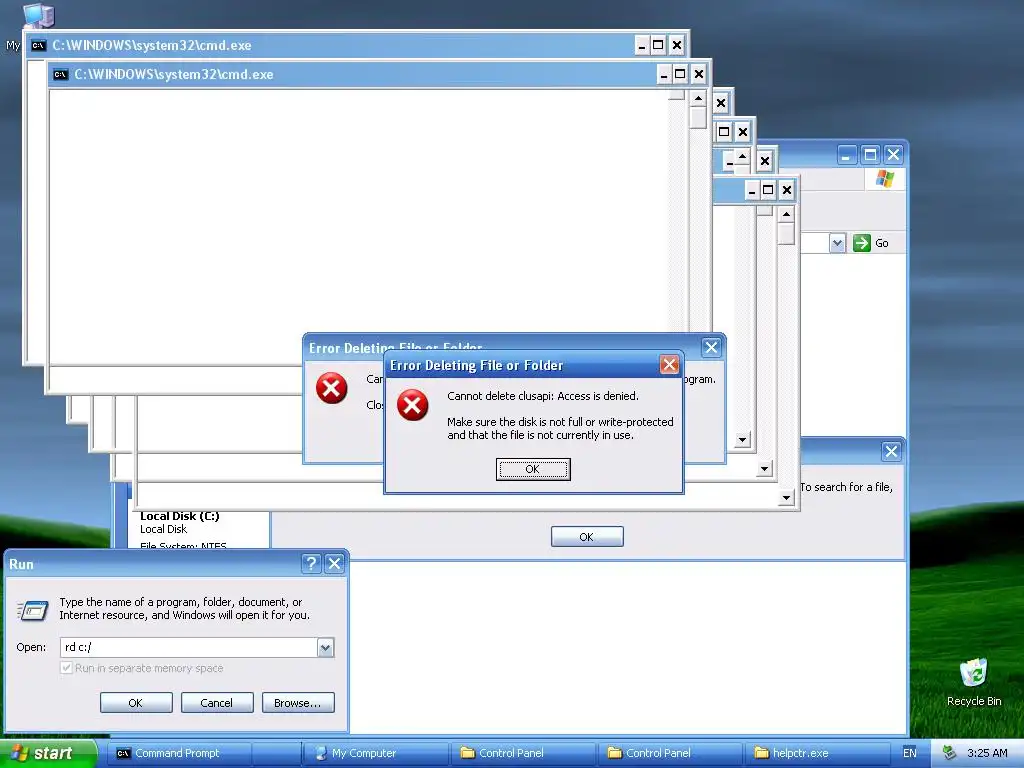Minimize the second cmd.exe window
The image size is (1024, 768).
pos(664,74)
